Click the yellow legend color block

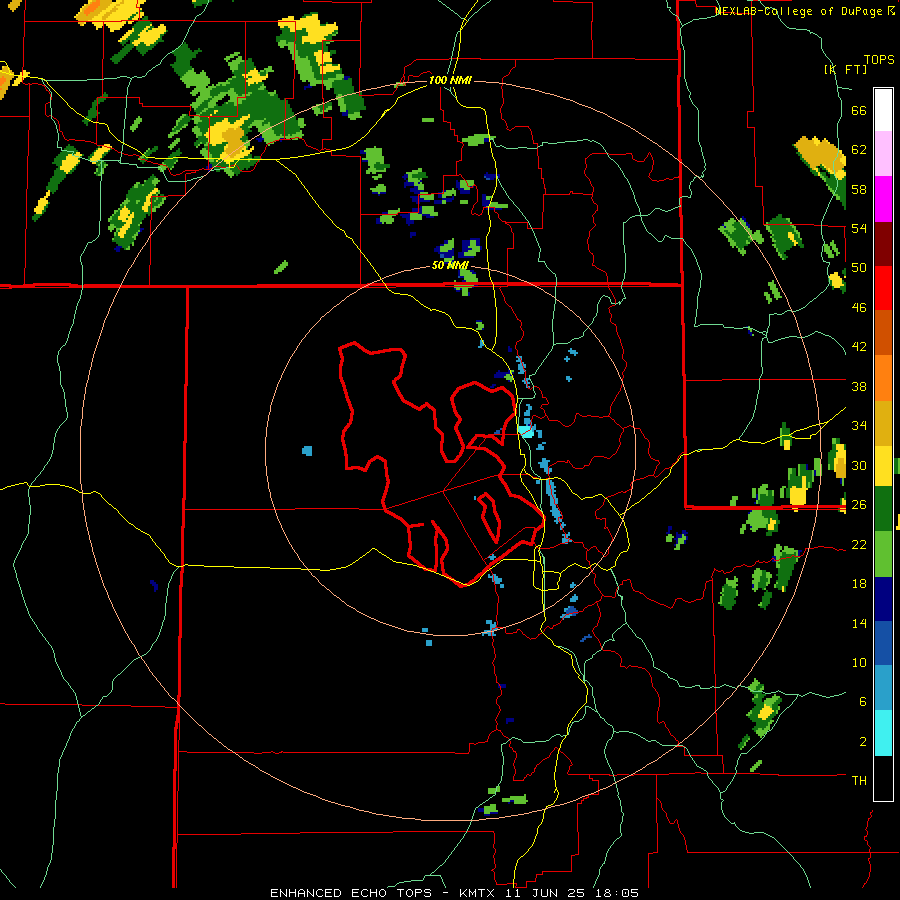[883, 466]
